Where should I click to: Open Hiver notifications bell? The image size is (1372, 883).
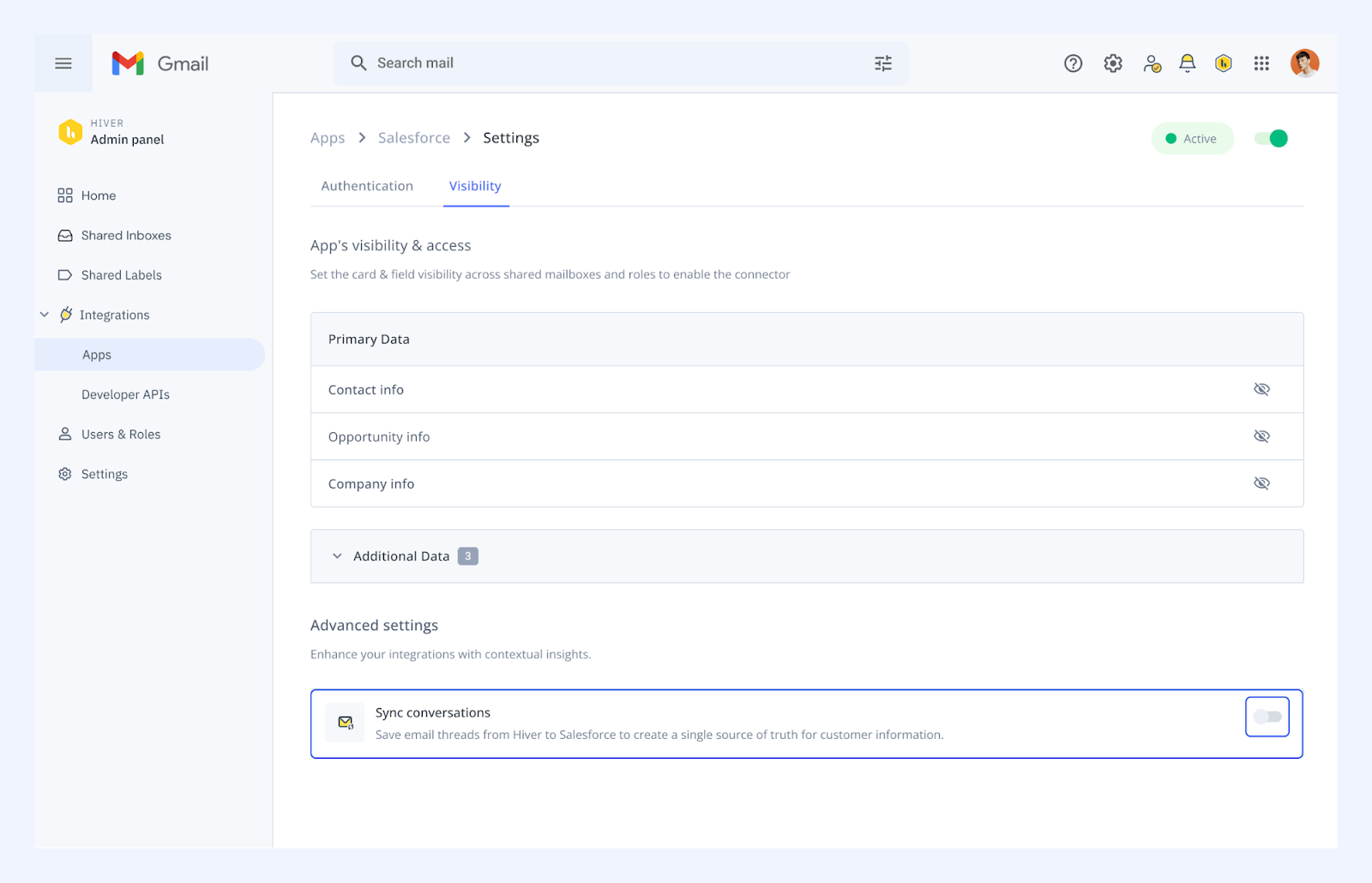click(1188, 63)
